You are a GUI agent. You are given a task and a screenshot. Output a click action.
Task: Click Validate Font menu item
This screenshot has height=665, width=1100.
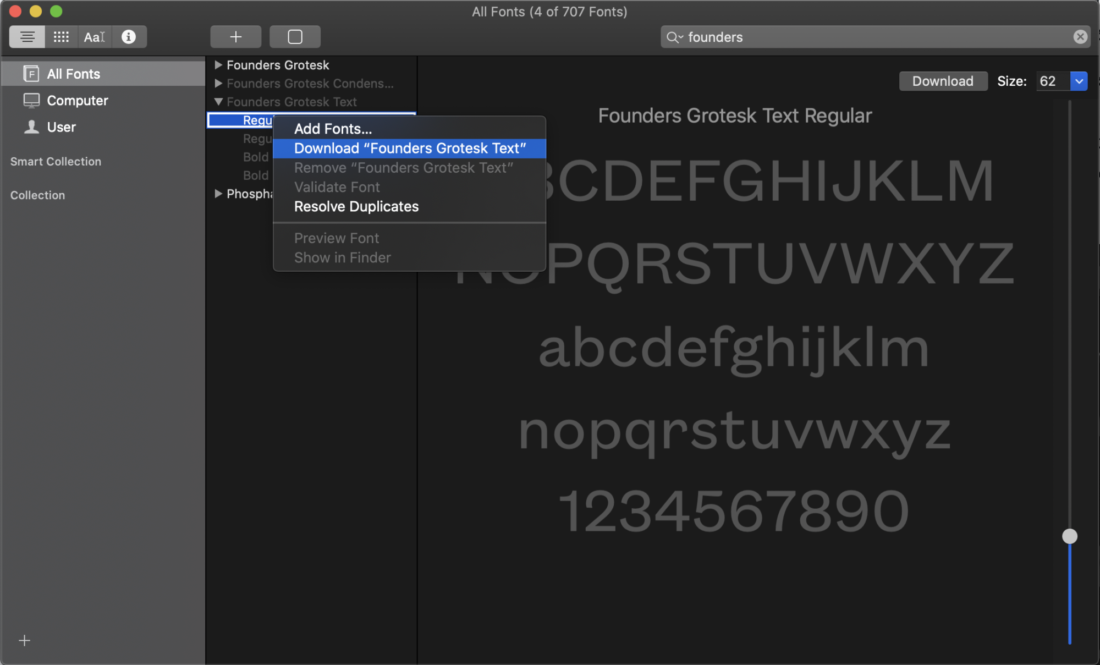click(x=410, y=187)
